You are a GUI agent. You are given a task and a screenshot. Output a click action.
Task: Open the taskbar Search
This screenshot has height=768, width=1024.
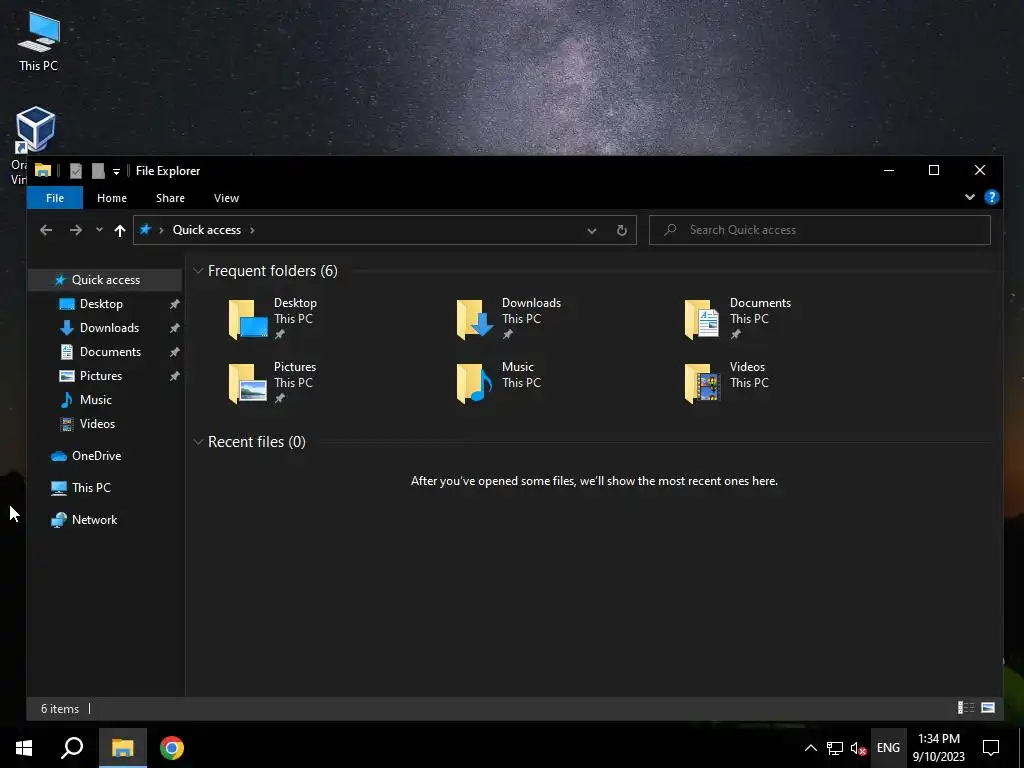tap(72, 748)
